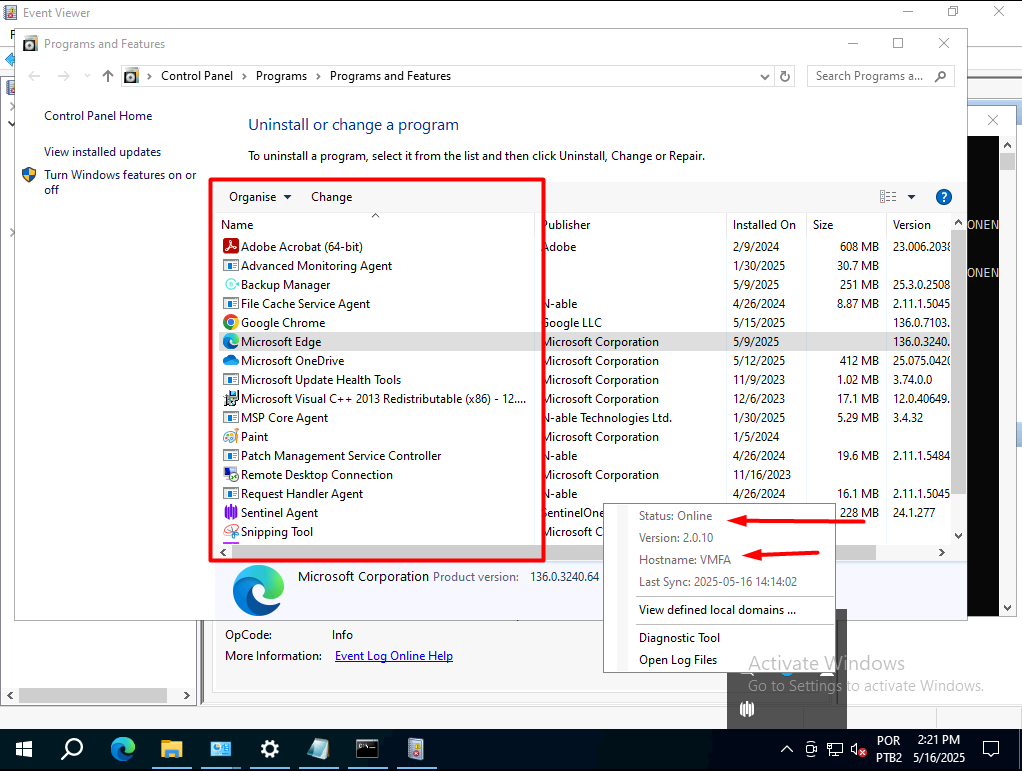The image size is (1022, 771).
Task: Click the POR PTB2 language indicator
Action: point(888,749)
